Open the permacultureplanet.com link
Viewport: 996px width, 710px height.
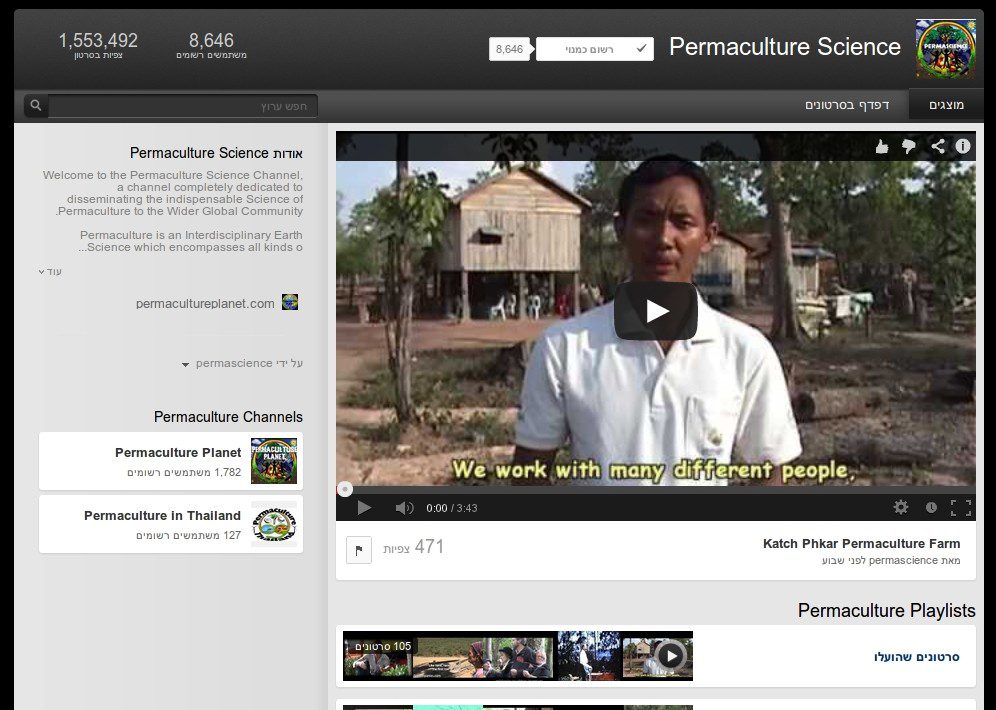(205, 304)
